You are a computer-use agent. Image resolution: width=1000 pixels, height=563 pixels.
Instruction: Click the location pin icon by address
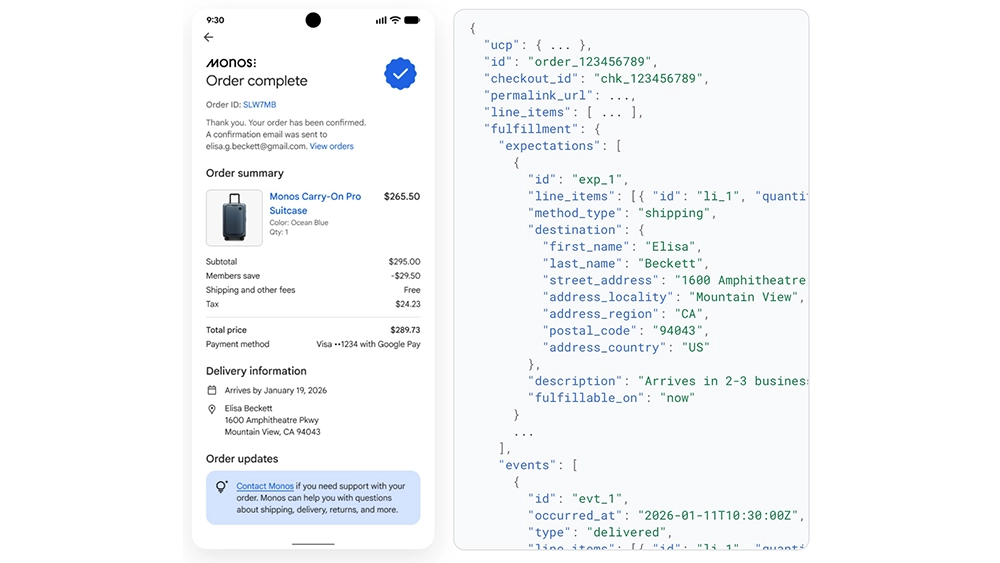(212, 409)
